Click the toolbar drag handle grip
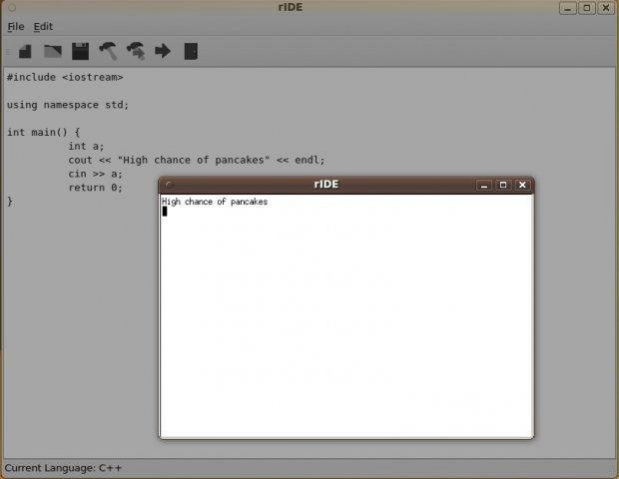This screenshot has height=479, width=619. [x=8, y=51]
